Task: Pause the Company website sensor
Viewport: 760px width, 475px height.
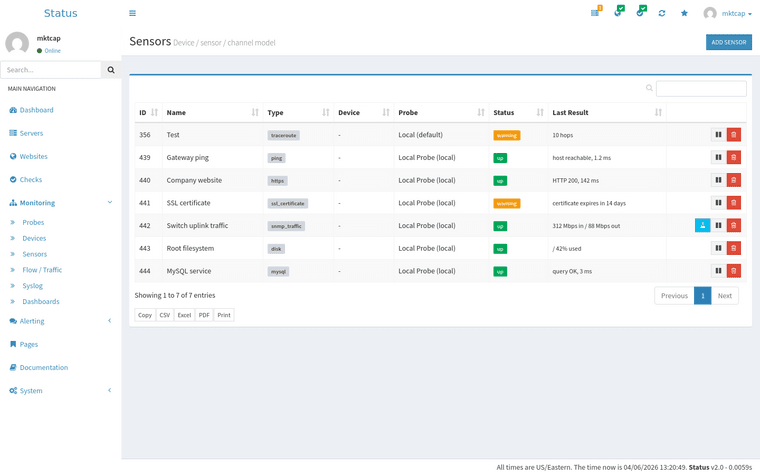Action: click(x=718, y=180)
